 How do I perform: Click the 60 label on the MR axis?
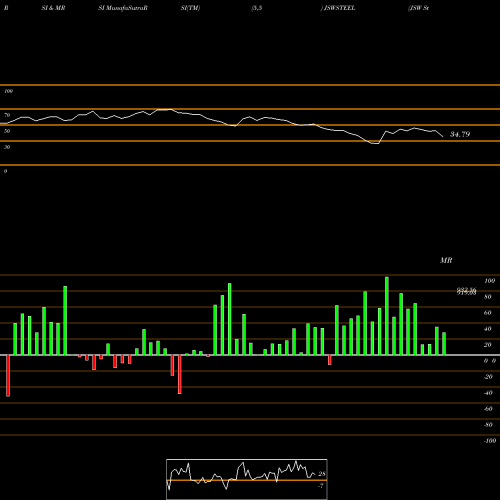(x=488, y=313)
